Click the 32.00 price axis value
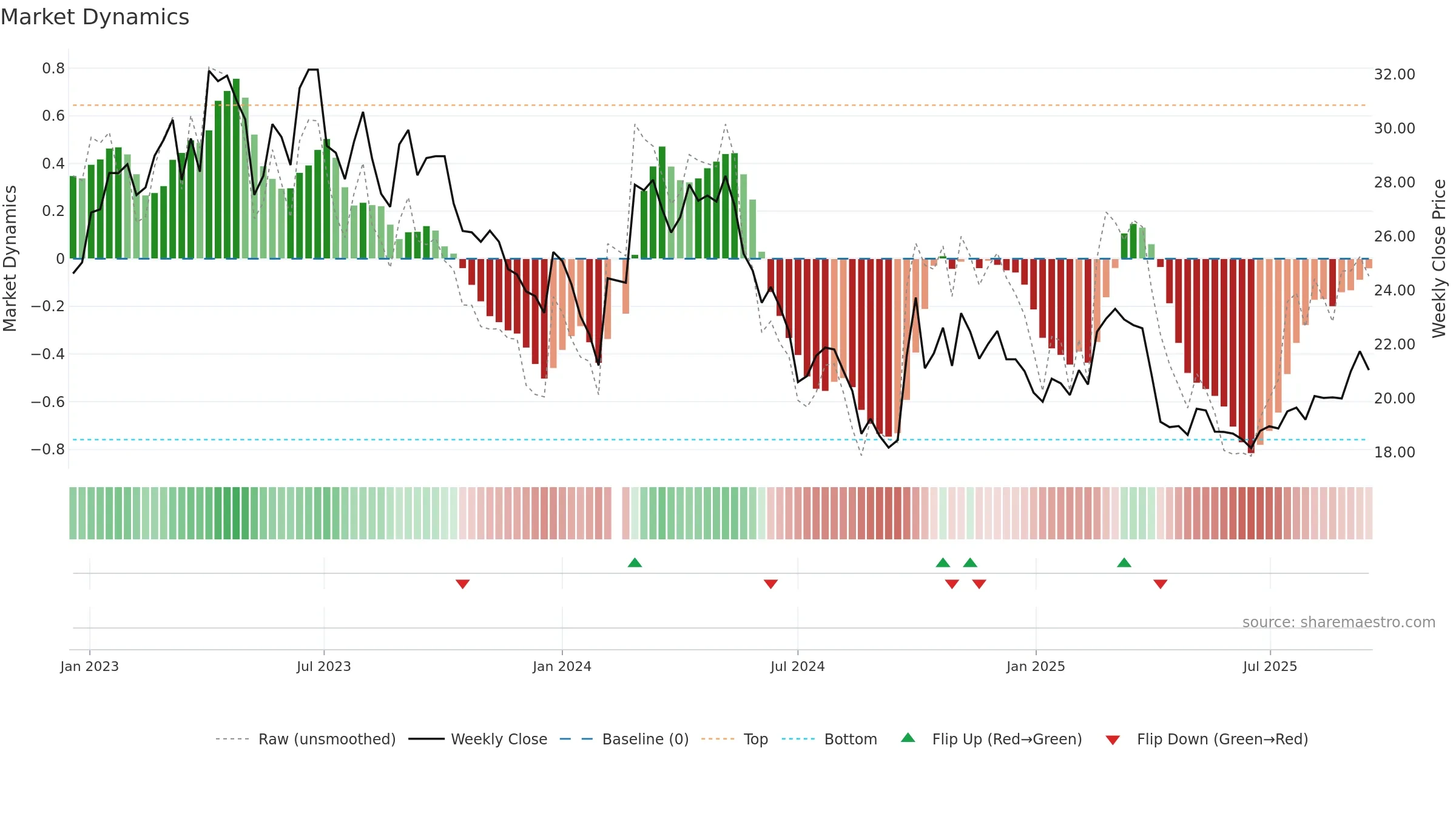This screenshot has width=1456, height=819. pos(1395,74)
